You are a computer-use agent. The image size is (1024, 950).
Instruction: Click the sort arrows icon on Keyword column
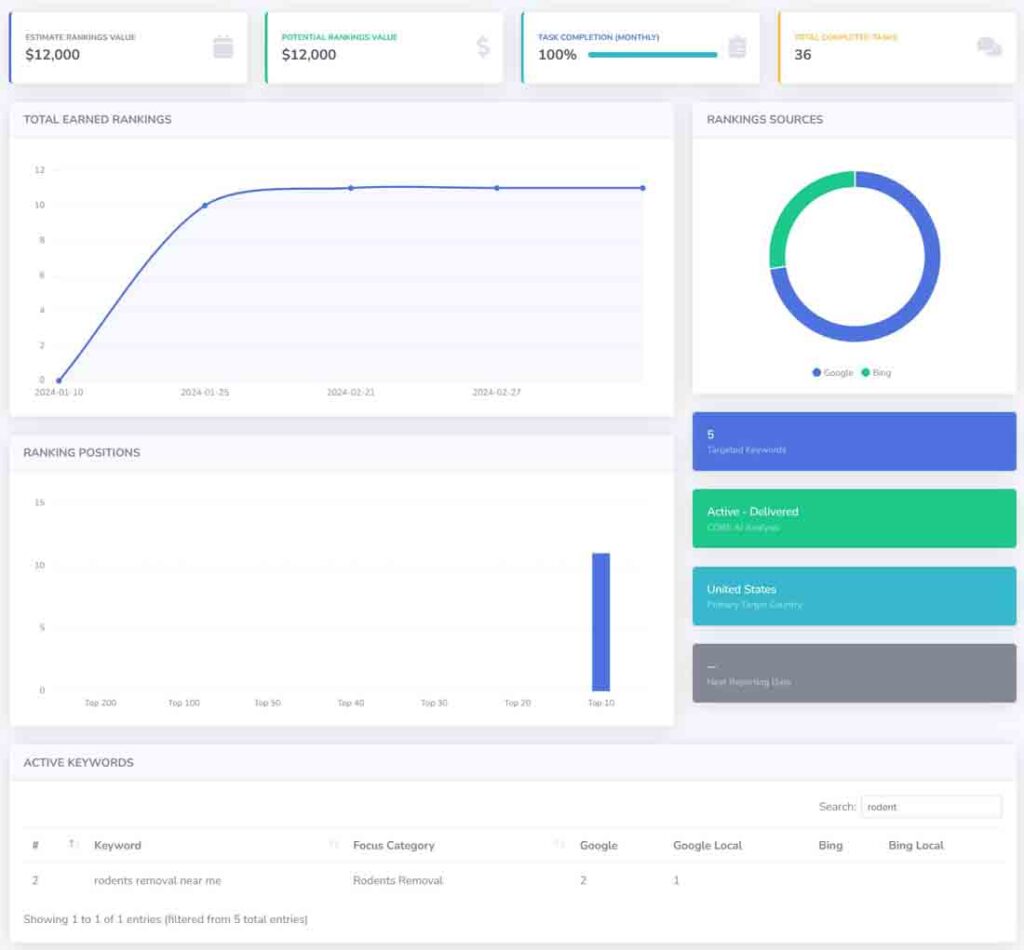334,845
